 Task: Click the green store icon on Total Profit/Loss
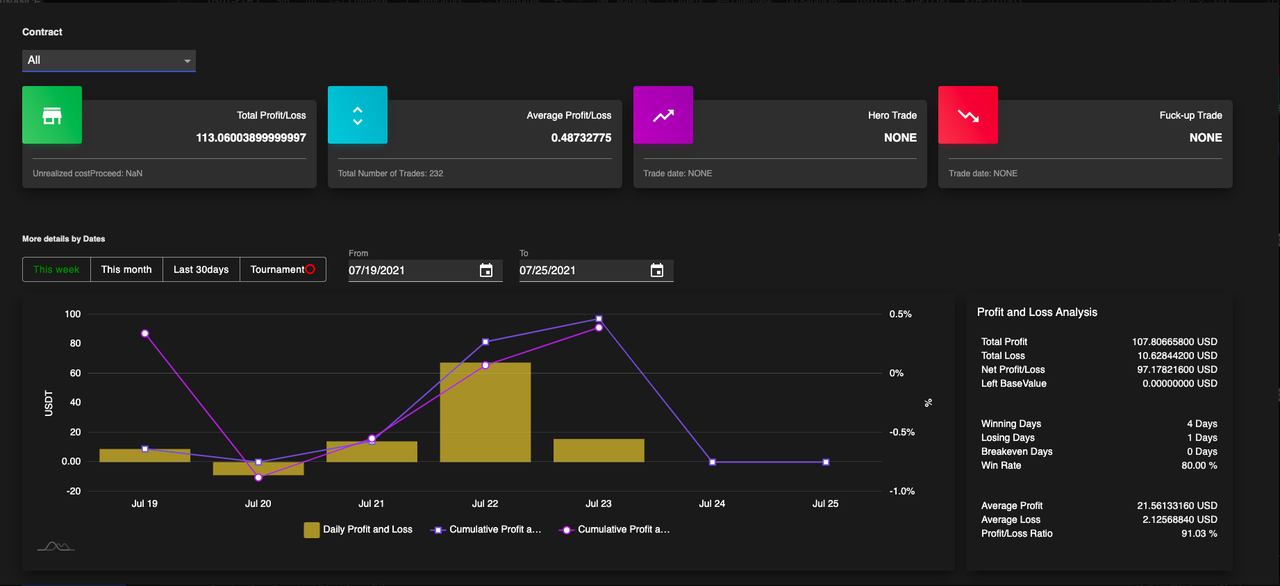tap(52, 115)
